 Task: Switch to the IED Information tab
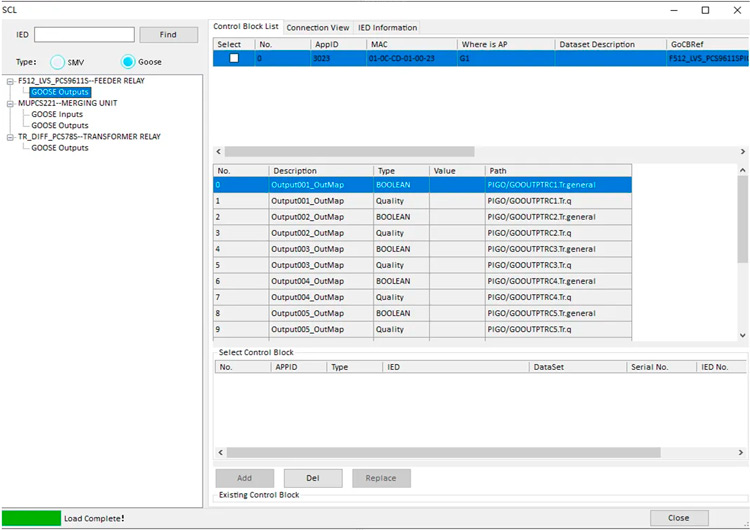pyautogui.click(x=387, y=28)
